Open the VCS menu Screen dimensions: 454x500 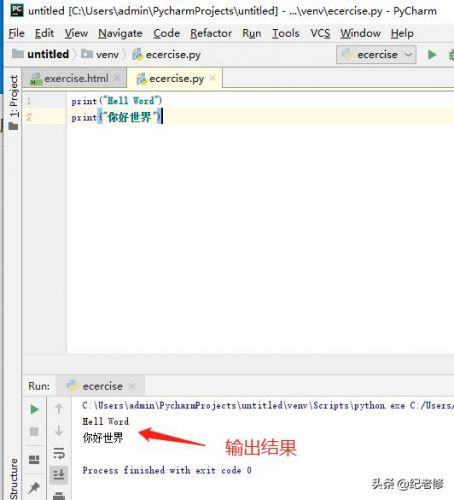click(x=320, y=33)
